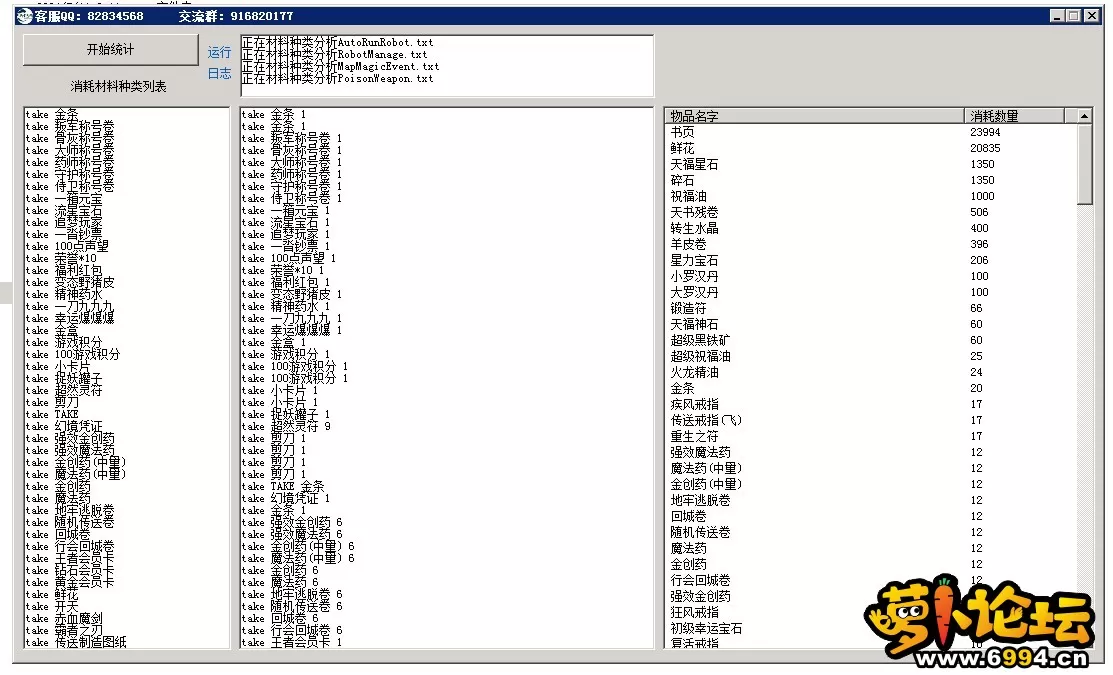Viewport: 1113px width, 675px height.
Task: Select the 传送戒指(飞) row
Action: pos(870,420)
